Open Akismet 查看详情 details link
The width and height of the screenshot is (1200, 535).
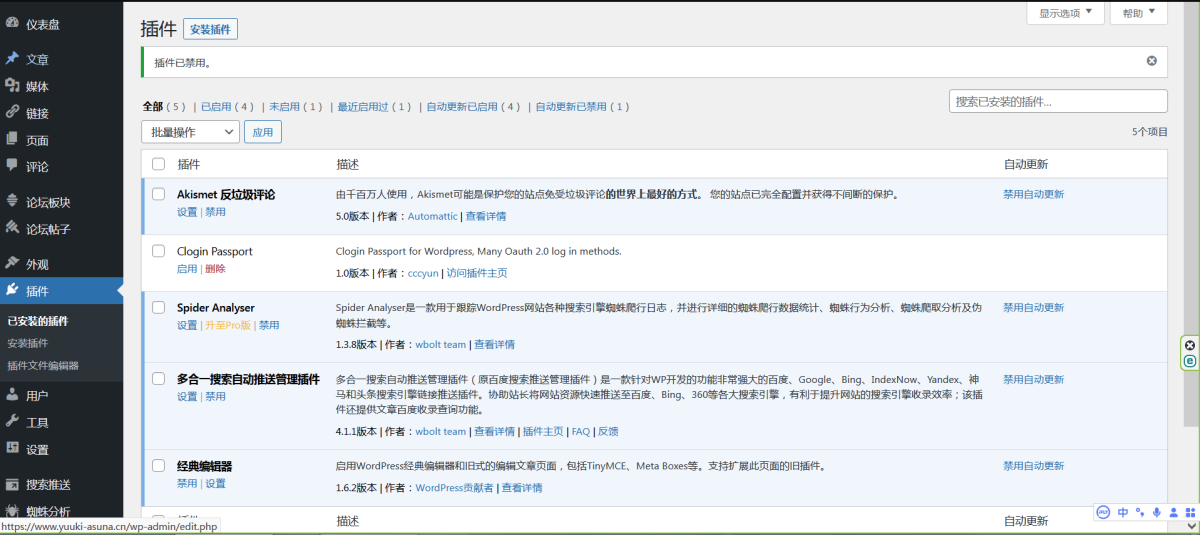tap(485, 216)
